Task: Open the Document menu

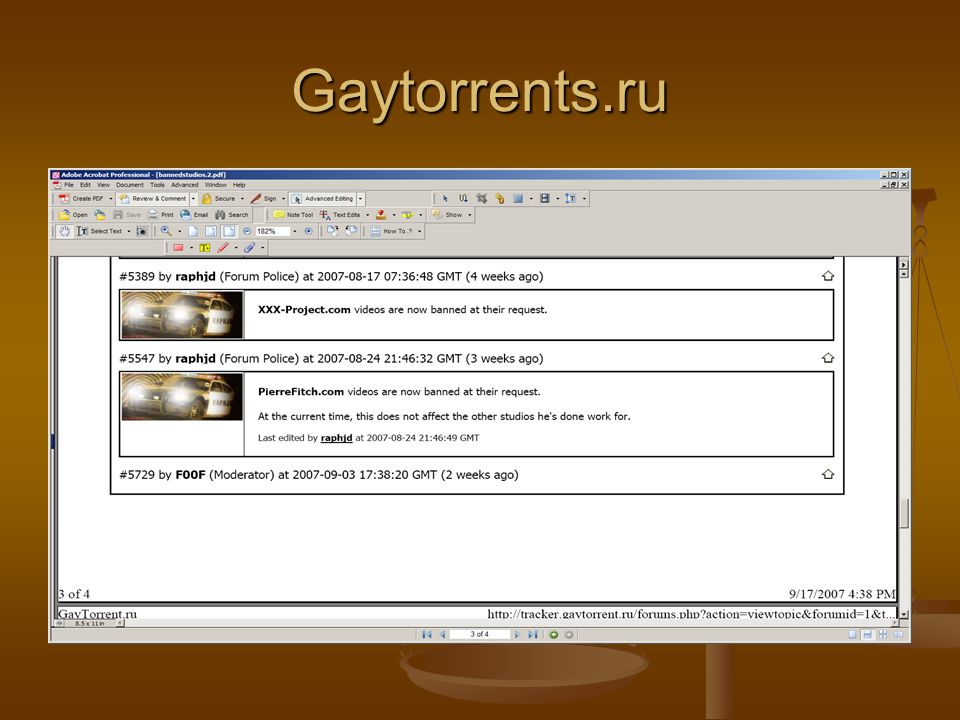Action: pyautogui.click(x=130, y=185)
